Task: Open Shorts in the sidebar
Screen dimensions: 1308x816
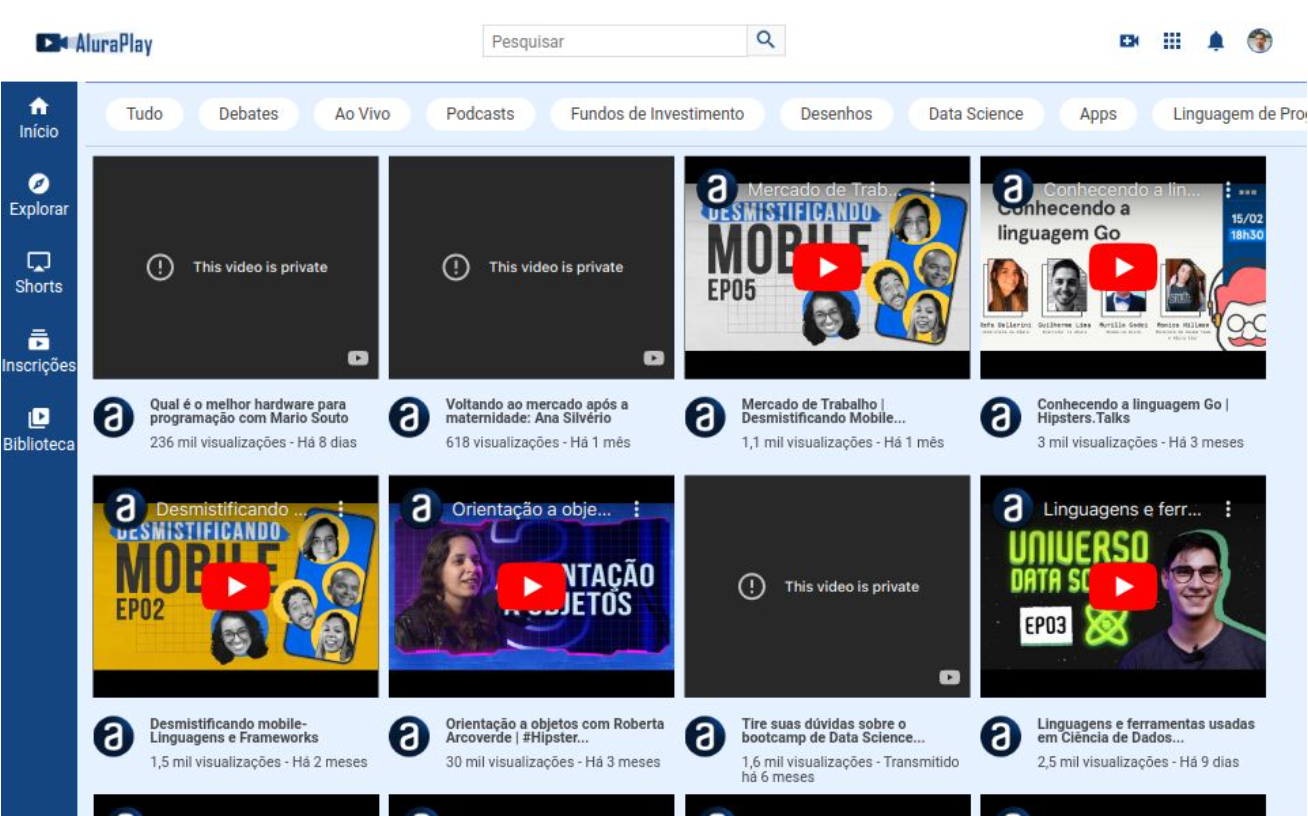Action: pos(39,273)
